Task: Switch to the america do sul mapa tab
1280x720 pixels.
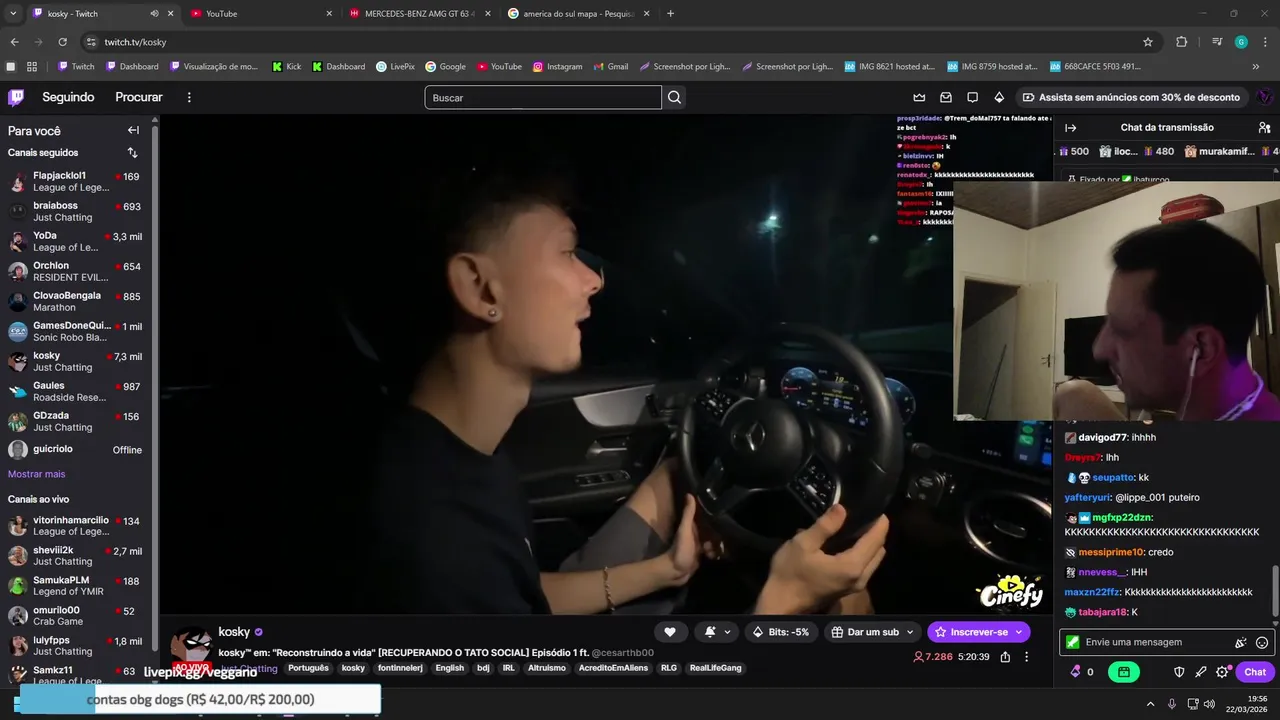Action: pyautogui.click(x=579, y=14)
